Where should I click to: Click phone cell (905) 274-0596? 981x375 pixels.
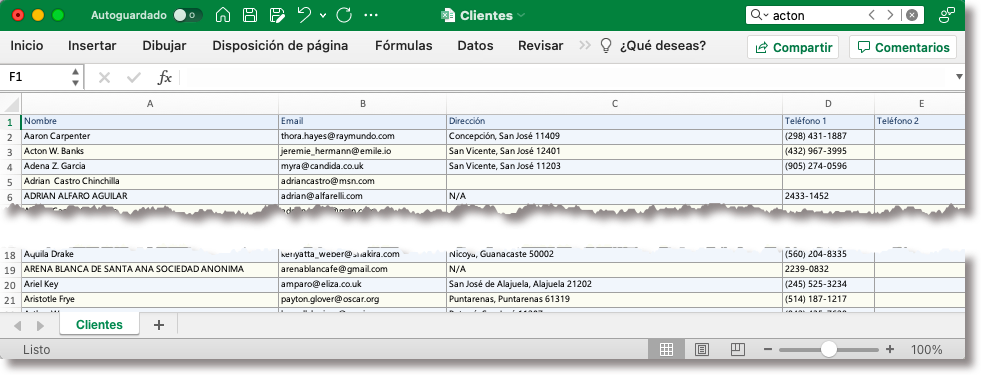[828, 166]
